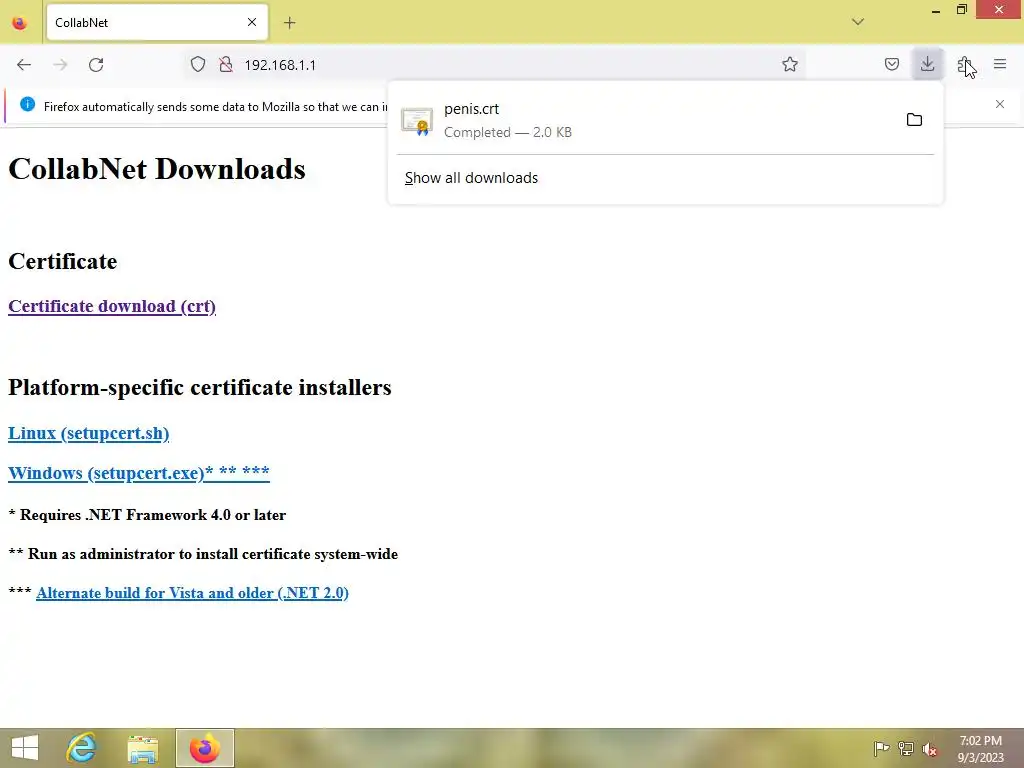This screenshot has height=768, width=1024.
Task: Click the info icon in notification bar
Action: [x=27, y=104]
